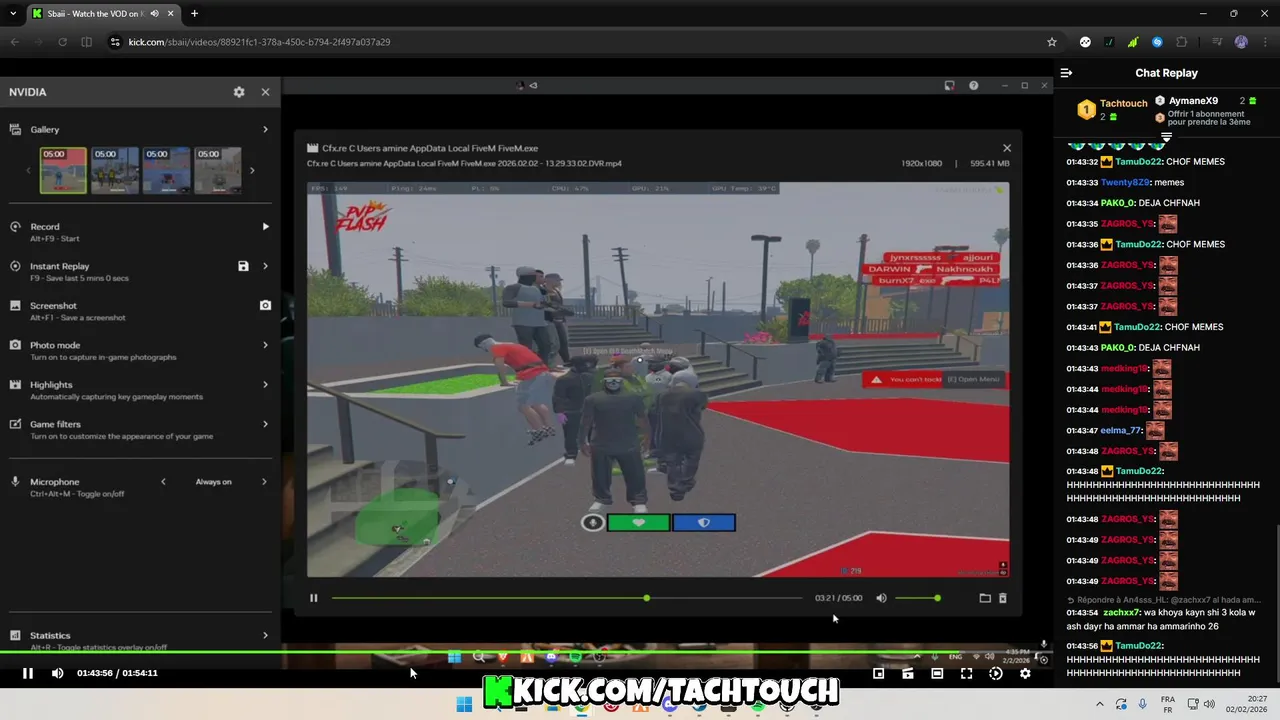Expand the Photo mode row

(x=140, y=350)
